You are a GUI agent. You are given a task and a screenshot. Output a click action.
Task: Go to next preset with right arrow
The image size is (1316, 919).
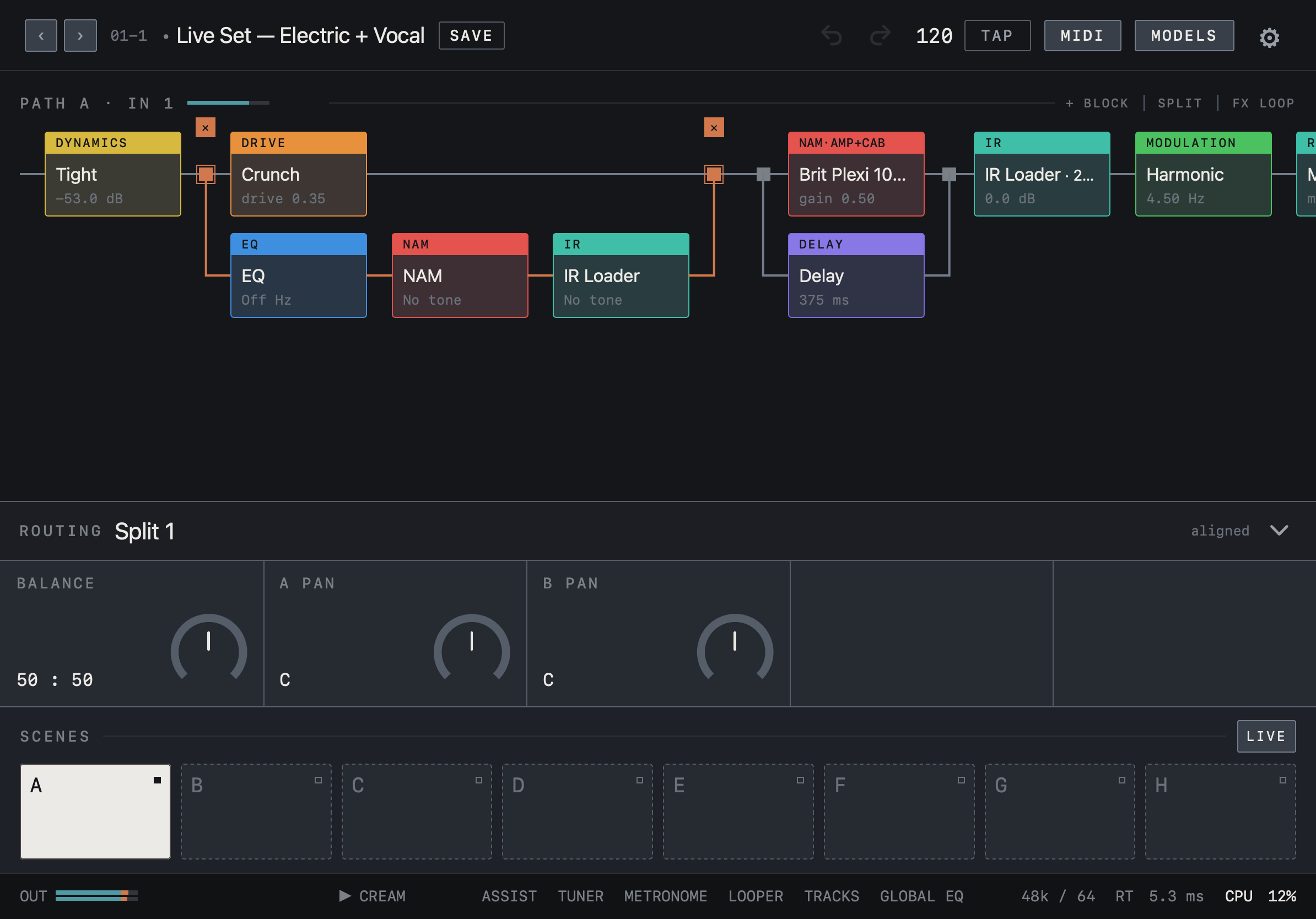pyautogui.click(x=80, y=35)
